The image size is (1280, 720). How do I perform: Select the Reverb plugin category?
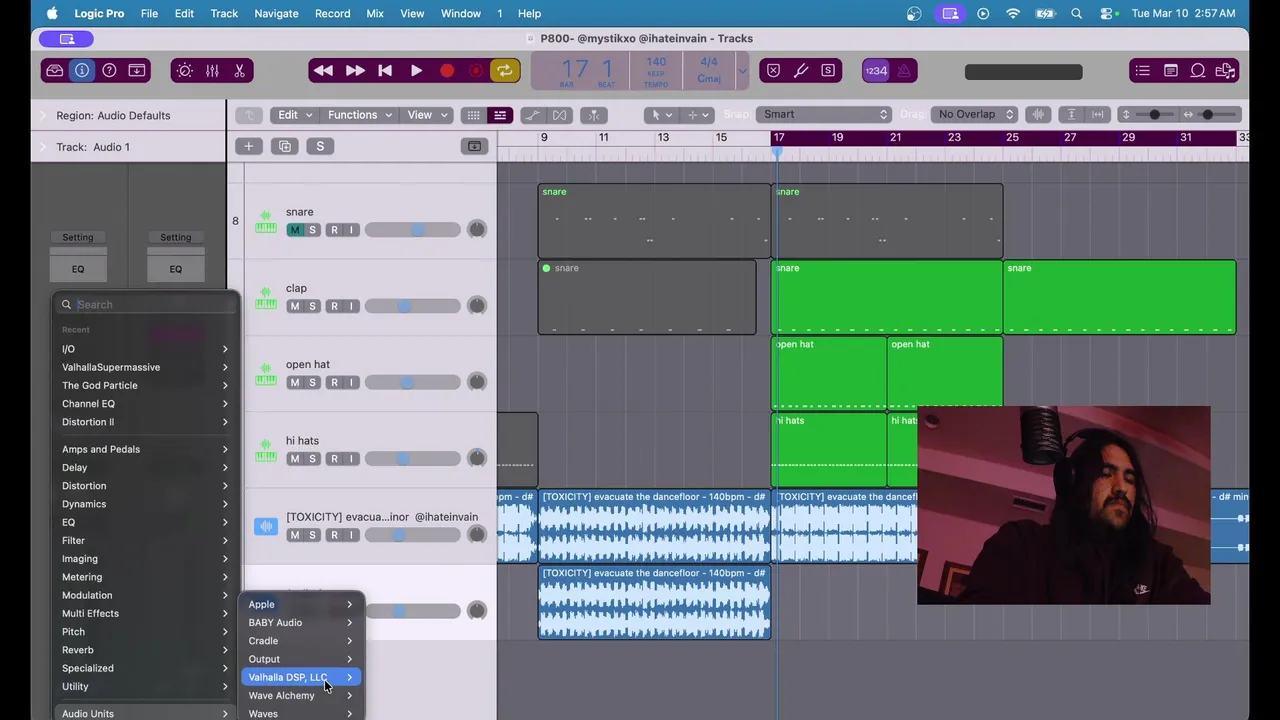pyautogui.click(x=145, y=650)
